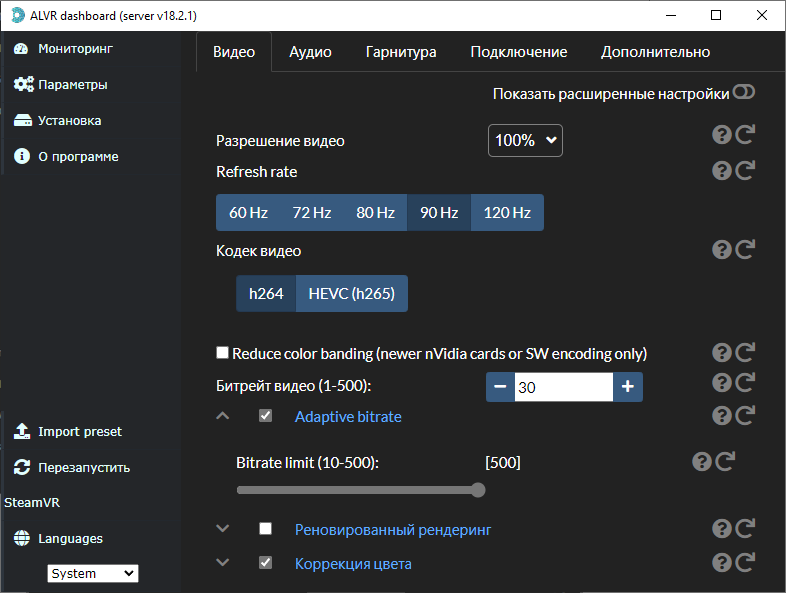Switch to the Аудио tab
Viewport: 786px width, 593px height.
click(310, 52)
